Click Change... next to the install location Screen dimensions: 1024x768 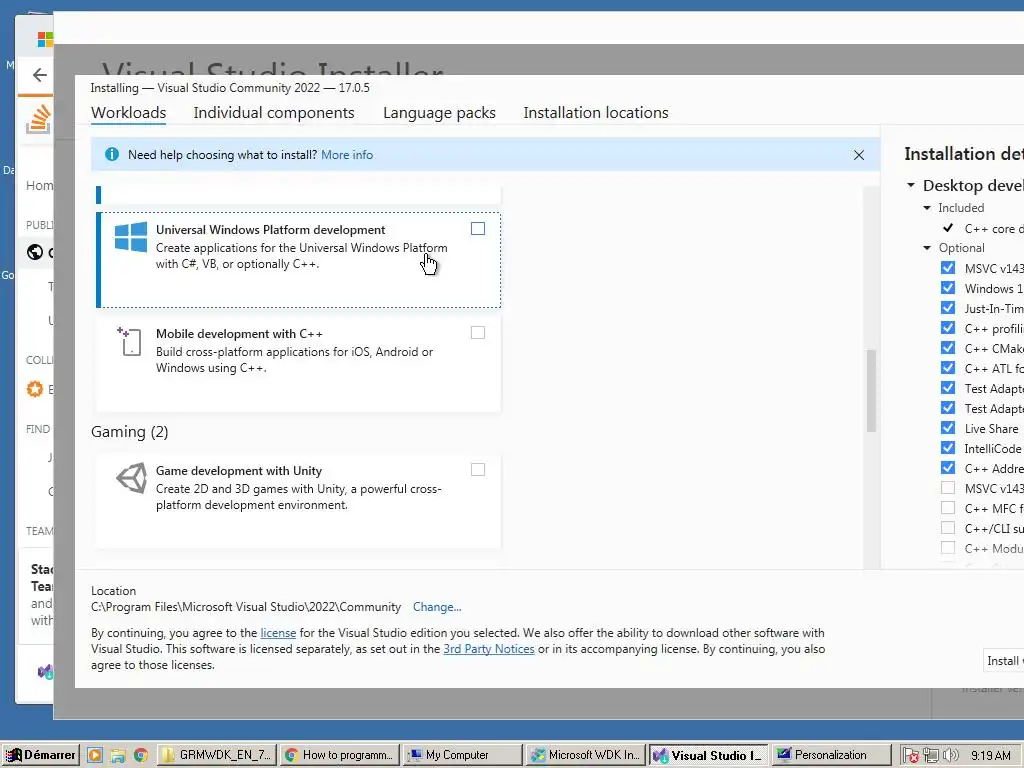click(x=437, y=607)
